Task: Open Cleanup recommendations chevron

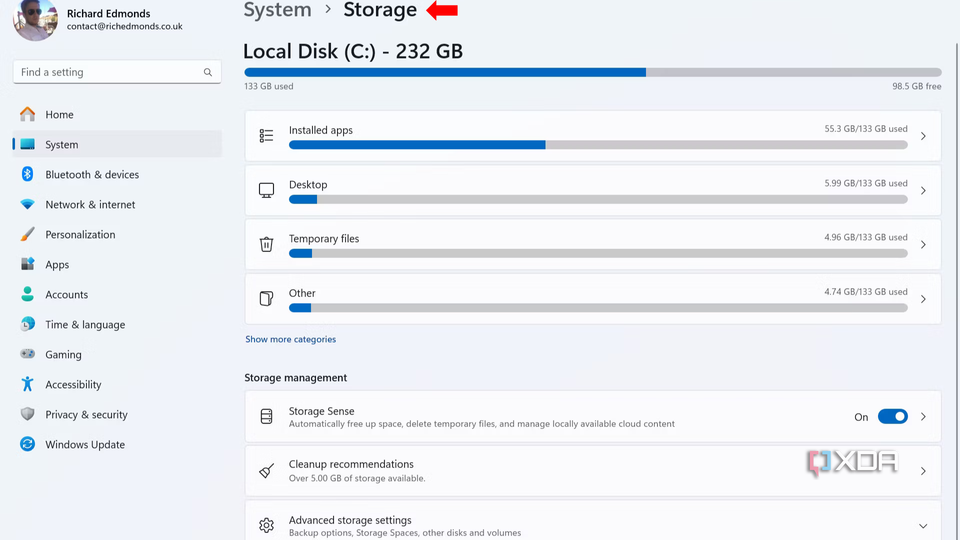Action: coord(923,471)
